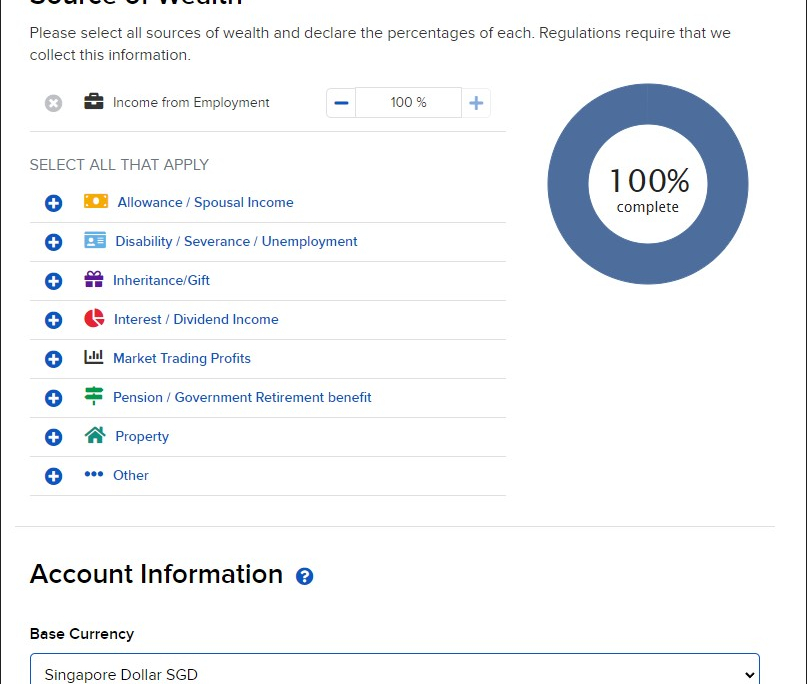Viewport: 807px width, 684px height.
Task: Click the 100 % percentage field
Action: pyautogui.click(x=408, y=103)
